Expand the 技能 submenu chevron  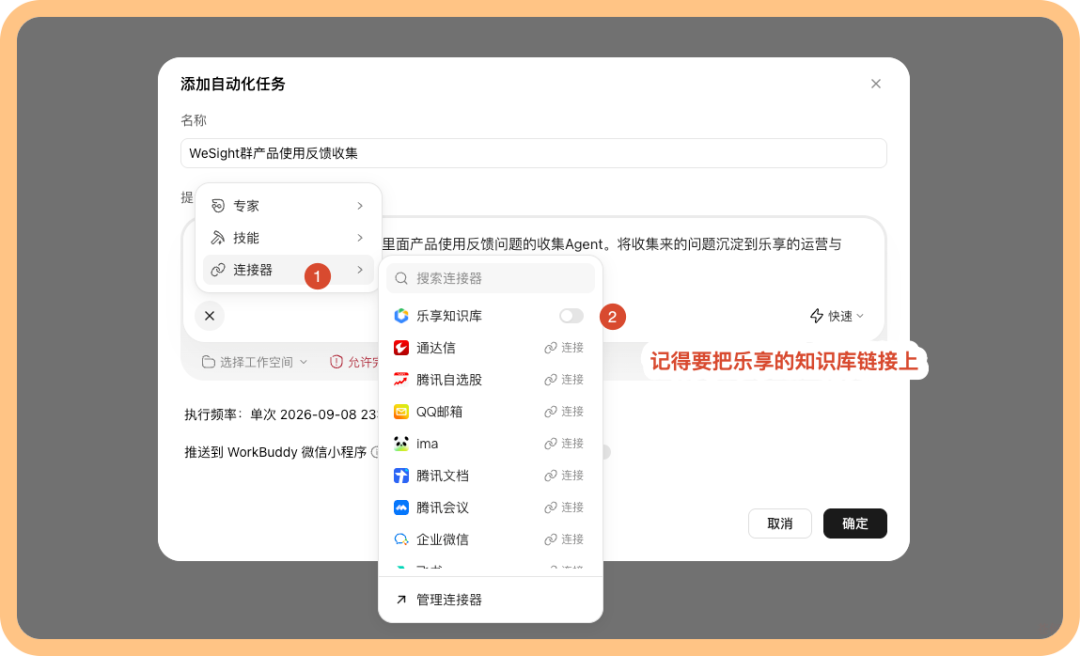[360, 238]
